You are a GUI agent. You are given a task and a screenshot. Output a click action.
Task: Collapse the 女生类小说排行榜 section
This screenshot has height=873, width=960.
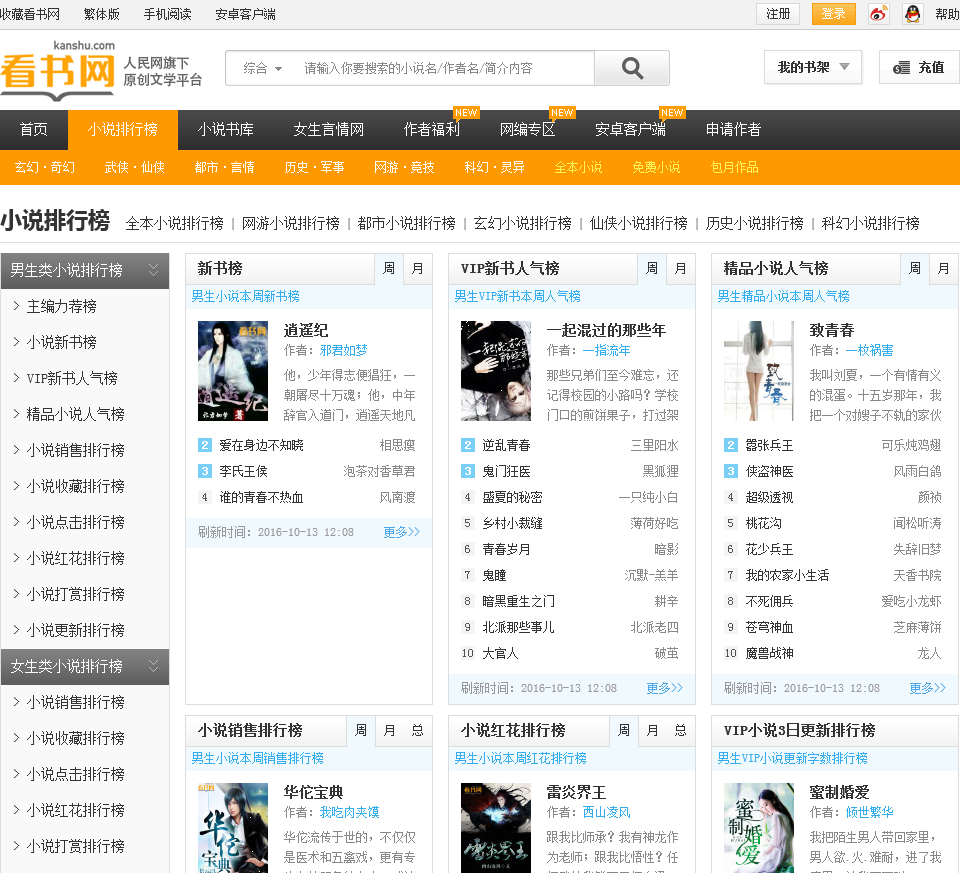85,667
